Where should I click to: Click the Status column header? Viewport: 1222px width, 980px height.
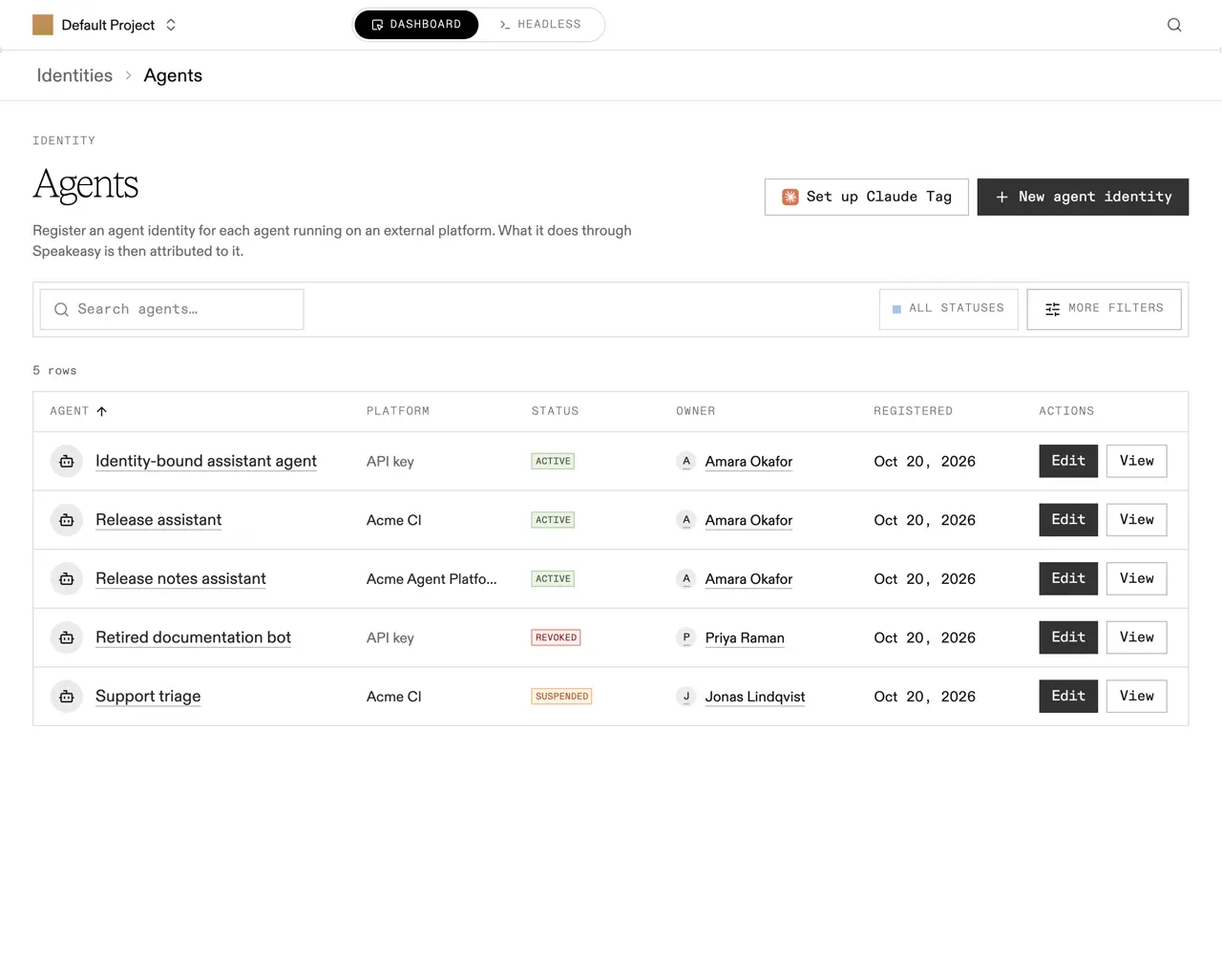(x=556, y=411)
